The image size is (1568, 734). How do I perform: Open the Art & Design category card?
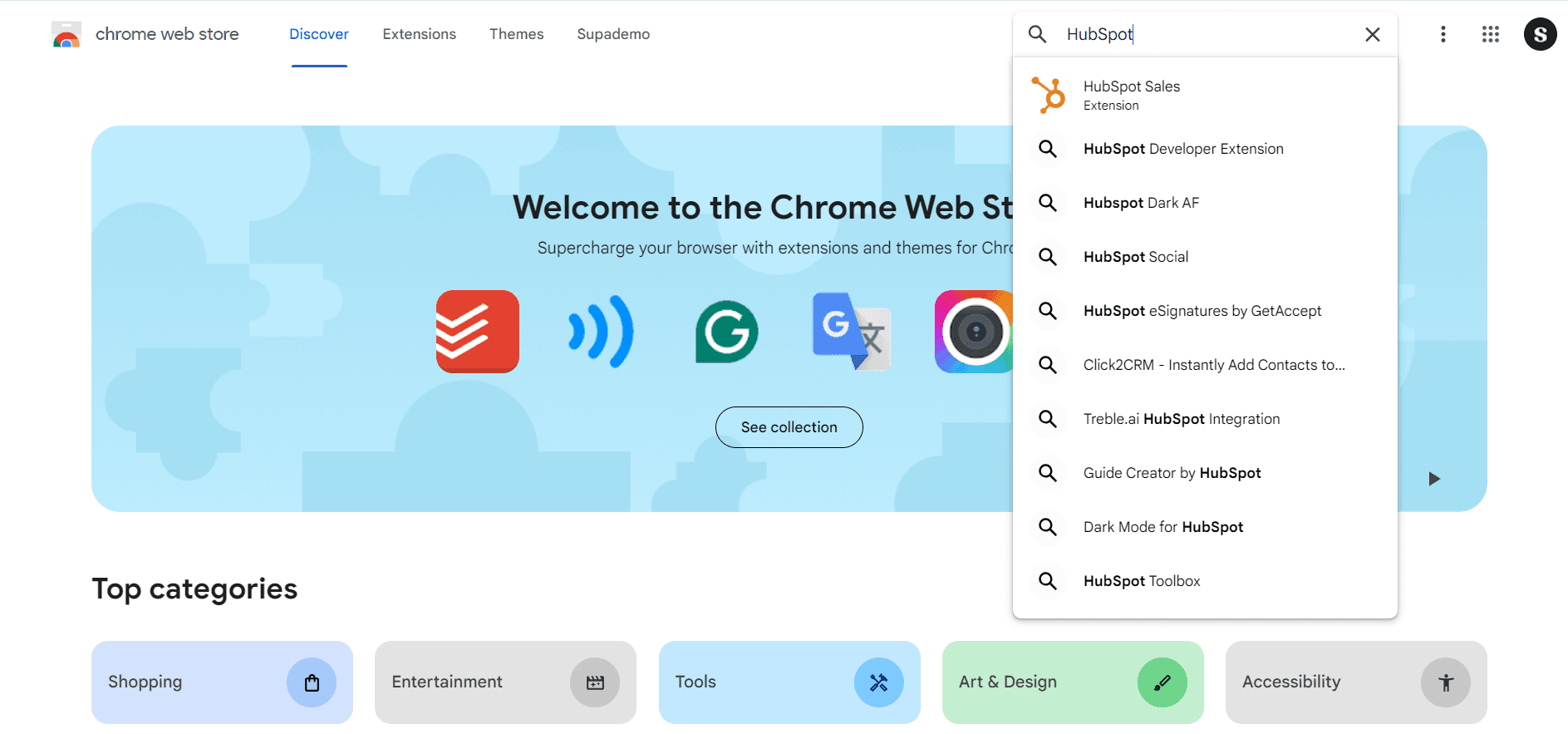(x=1073, y=682)
